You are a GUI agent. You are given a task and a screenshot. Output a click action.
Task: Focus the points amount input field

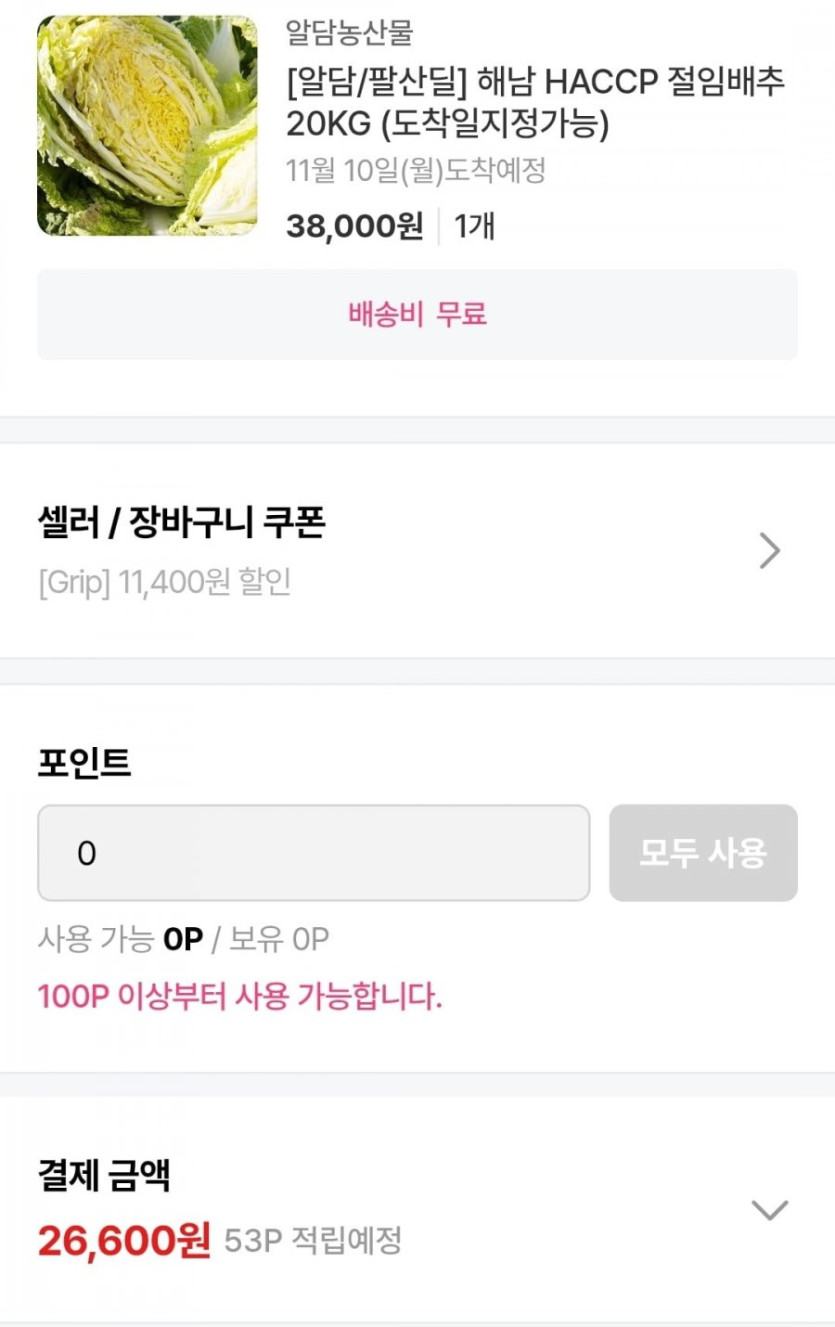coord(313,853)
